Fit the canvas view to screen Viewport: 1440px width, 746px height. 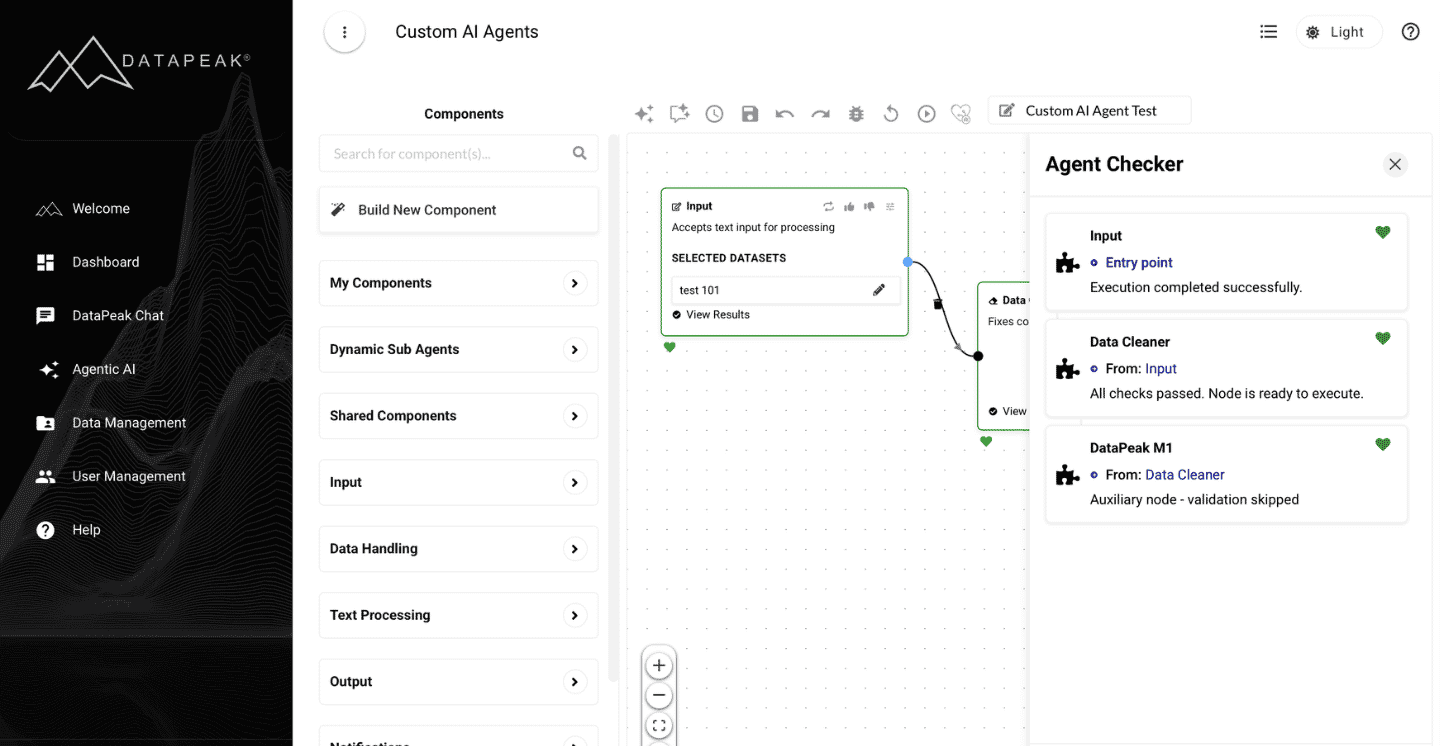coord(659,726)
